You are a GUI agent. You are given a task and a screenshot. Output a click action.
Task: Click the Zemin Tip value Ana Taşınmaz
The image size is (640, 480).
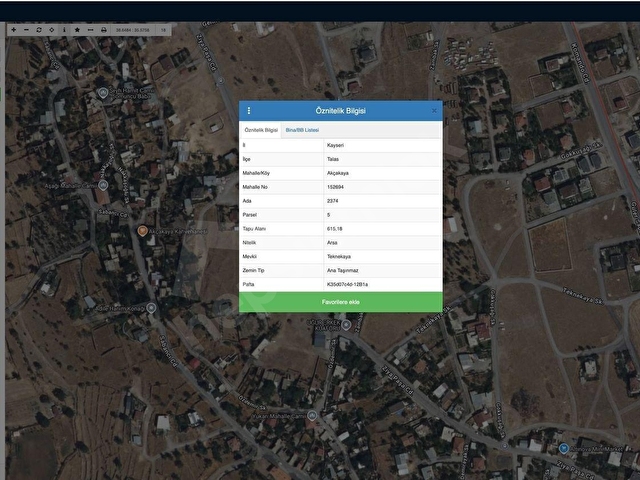(x=382, y=270)
